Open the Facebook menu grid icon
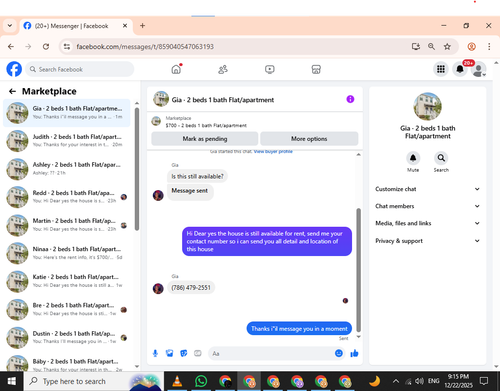Viewport: 500px width, 391px height. (441, 69)
